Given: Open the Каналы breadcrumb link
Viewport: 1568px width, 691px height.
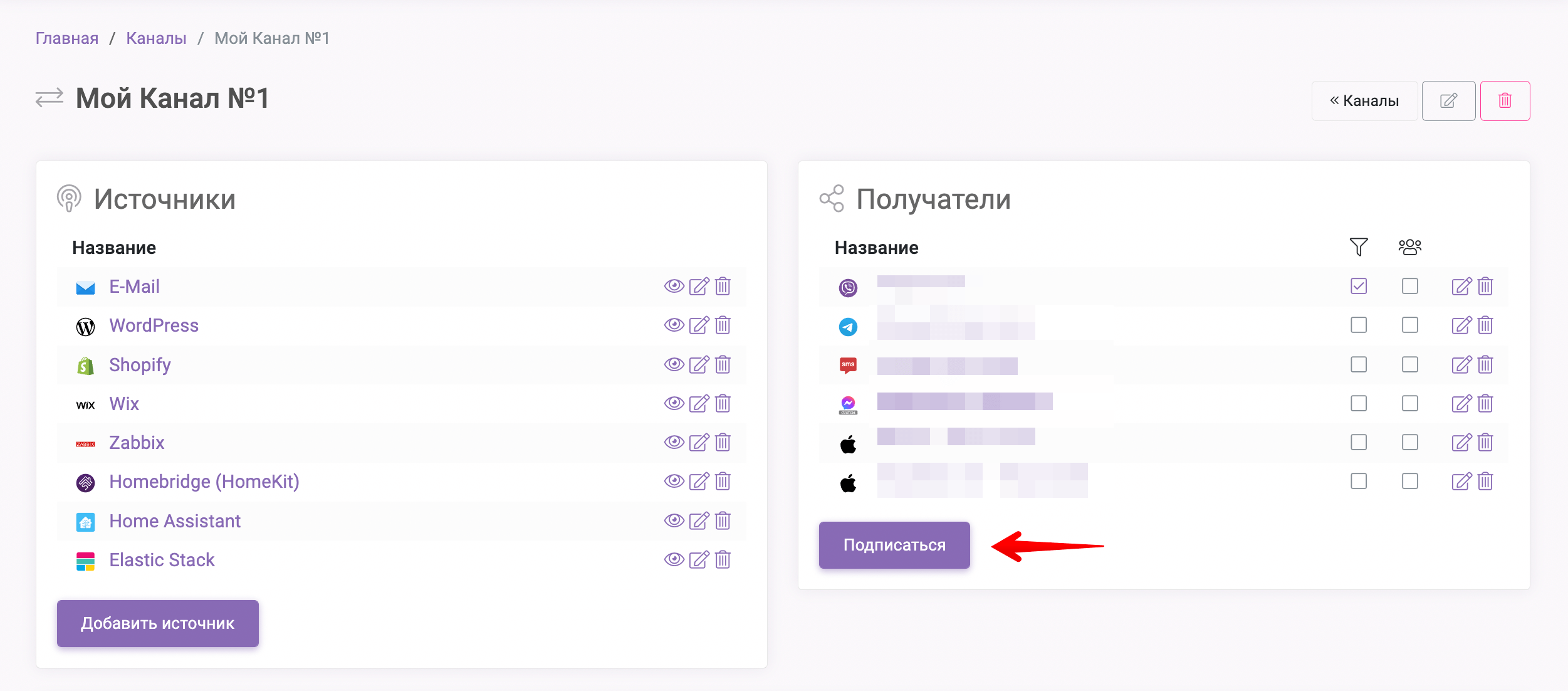Looking at the screenshot, I should (x=157, y=38).
